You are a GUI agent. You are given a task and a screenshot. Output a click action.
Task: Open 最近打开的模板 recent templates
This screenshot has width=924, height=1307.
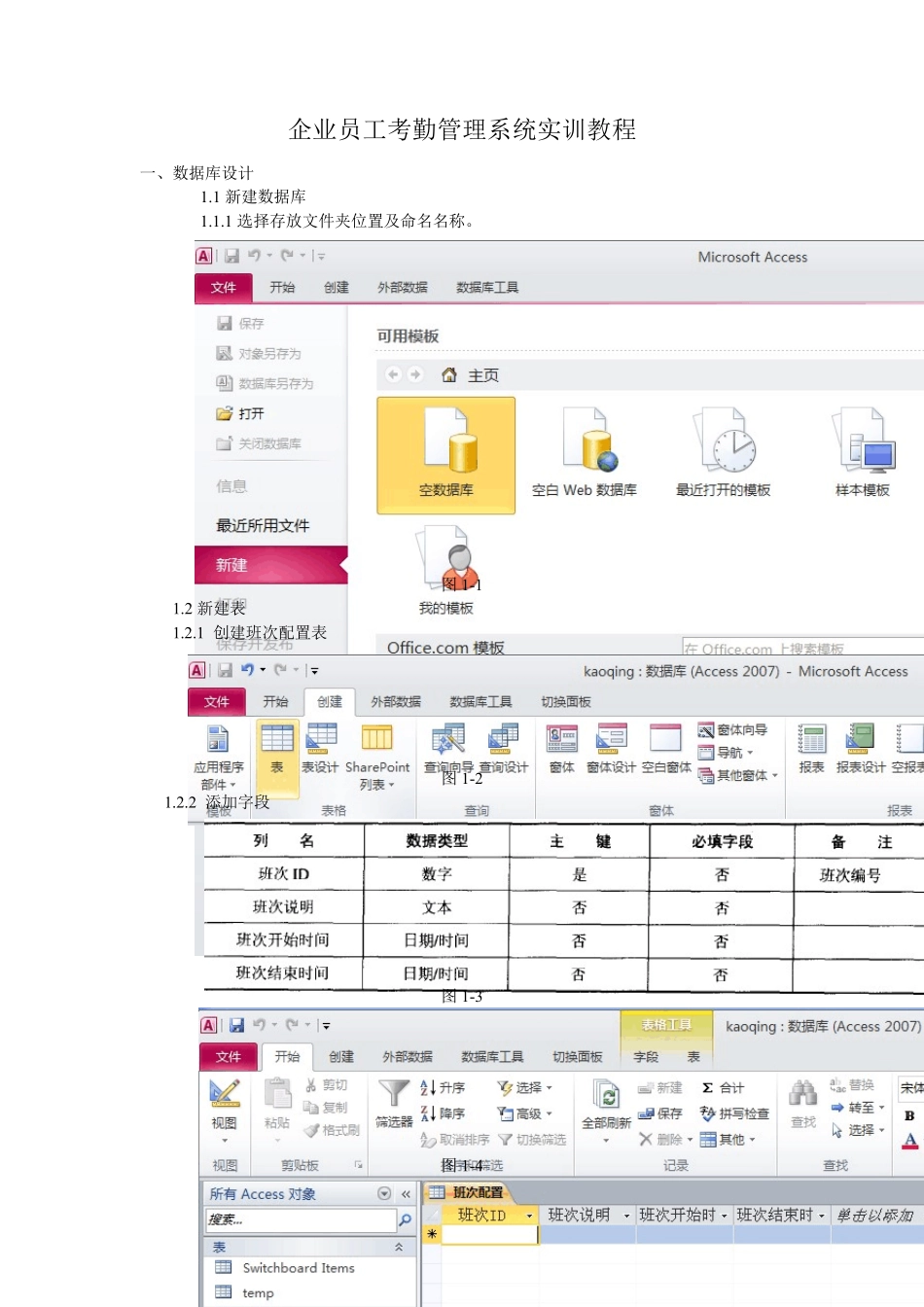pos(723,454)
